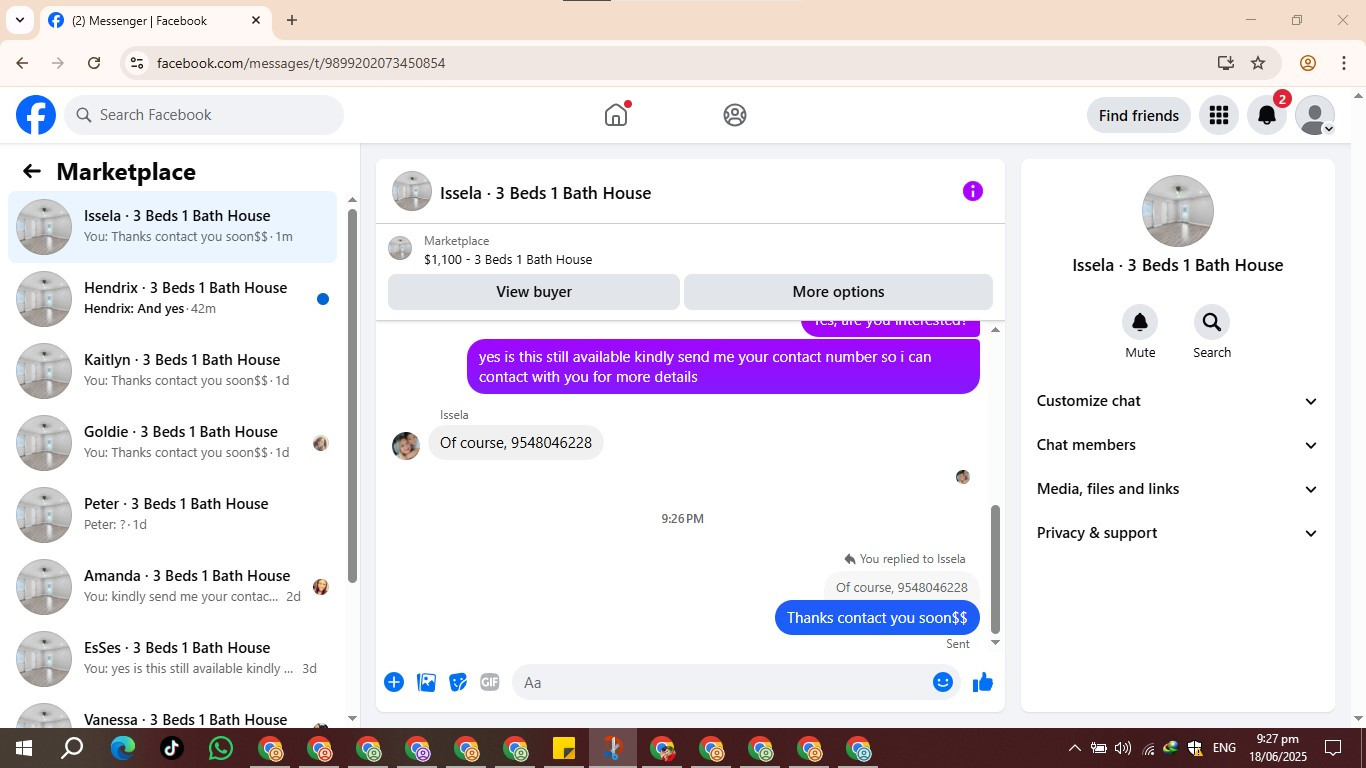
Task: Open the Issela conversation in the list
Action: pos(173,227)
